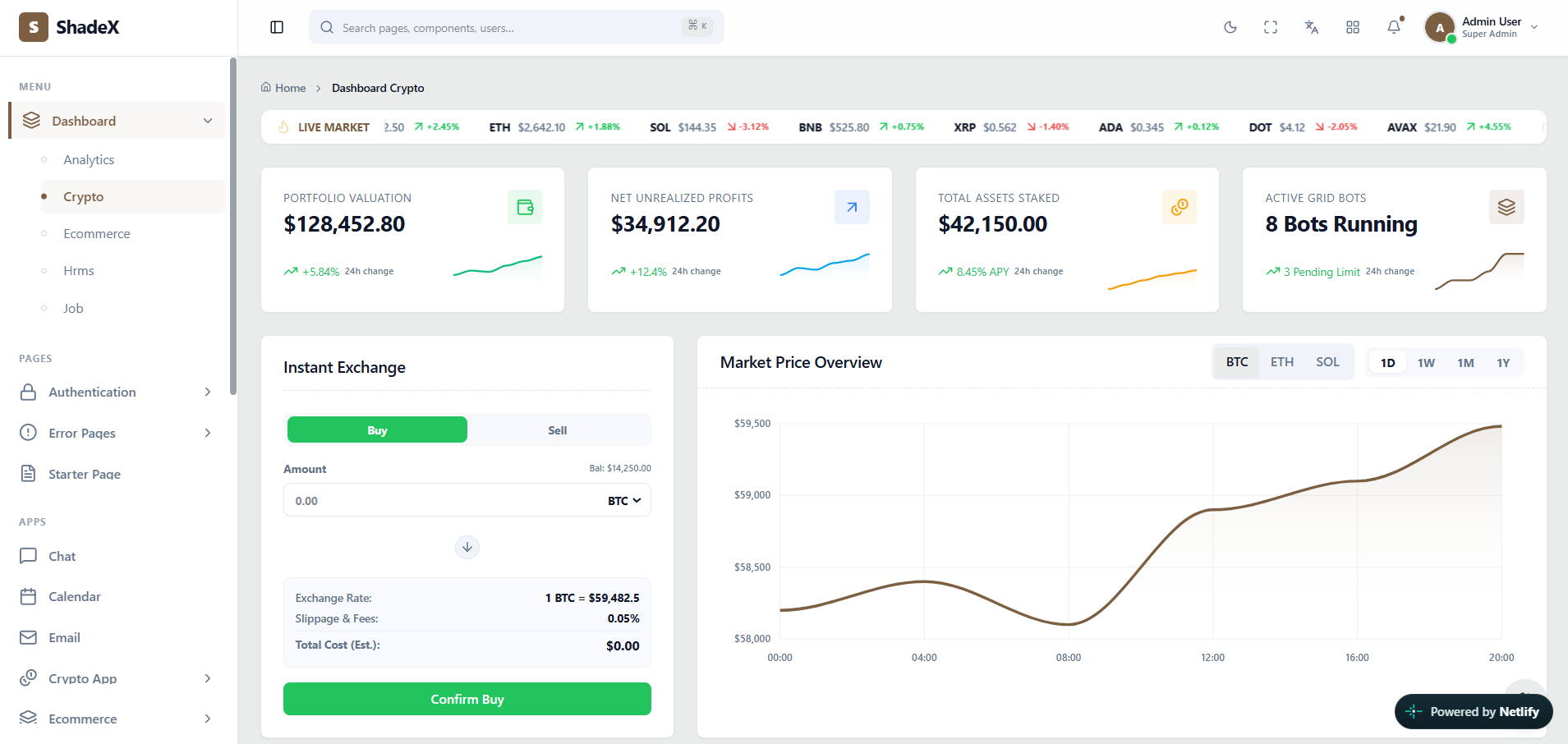Click the BNB ticker in live market
1568x744 pixels.
(x=861, y=127)
